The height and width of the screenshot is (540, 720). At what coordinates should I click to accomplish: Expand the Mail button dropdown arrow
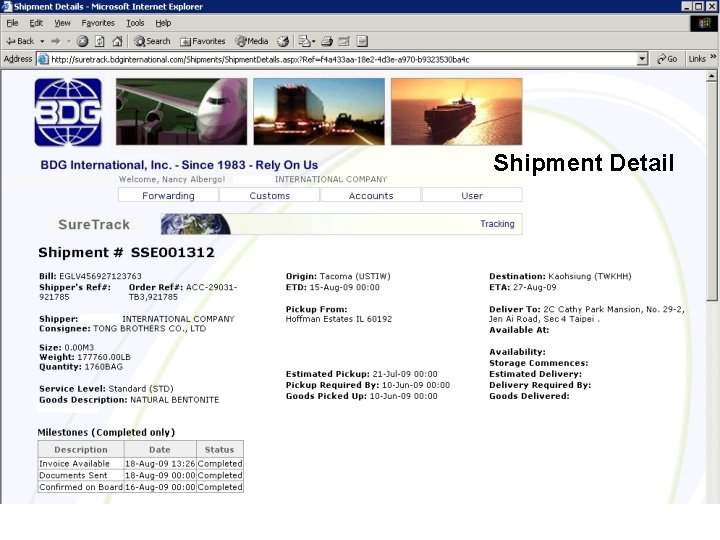[314, 41]
